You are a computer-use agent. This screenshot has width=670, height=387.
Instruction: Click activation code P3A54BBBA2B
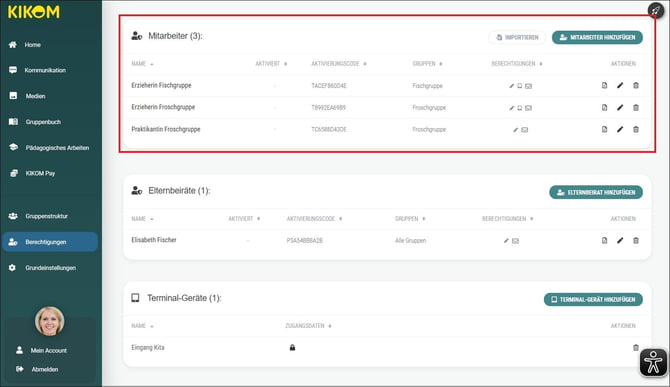coord(305,241)
